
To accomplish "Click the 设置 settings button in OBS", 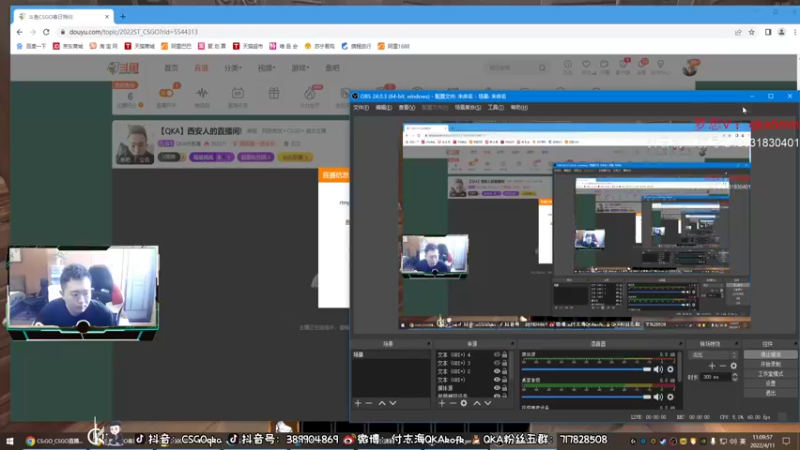I will point(770,383).
